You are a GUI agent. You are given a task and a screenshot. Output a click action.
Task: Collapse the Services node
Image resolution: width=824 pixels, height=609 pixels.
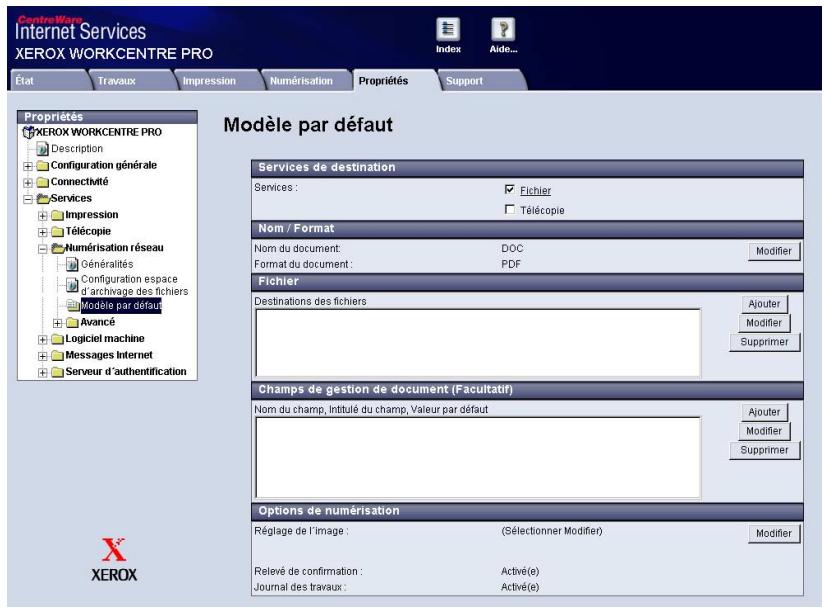[x=28, y=199]
